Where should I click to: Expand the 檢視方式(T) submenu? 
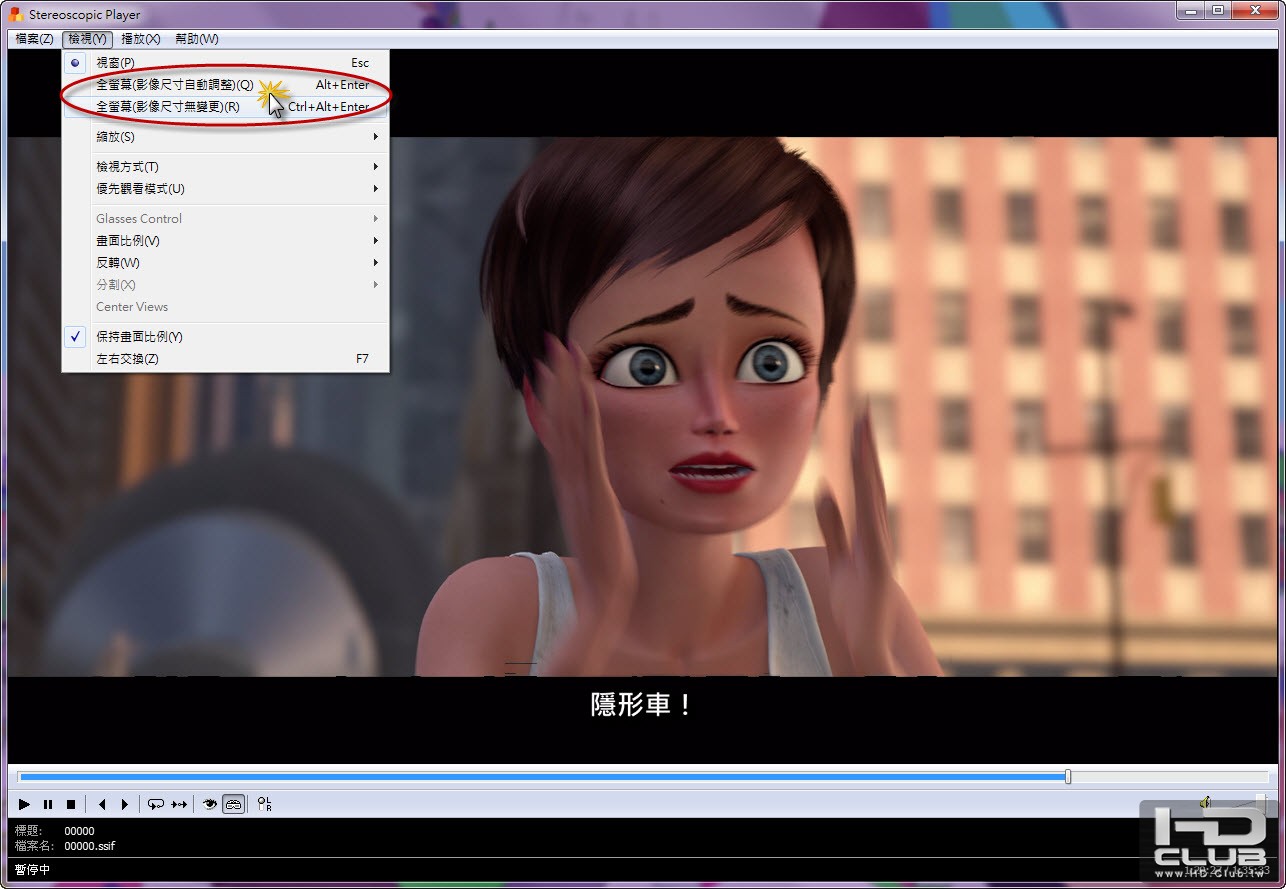click(226, 167)
